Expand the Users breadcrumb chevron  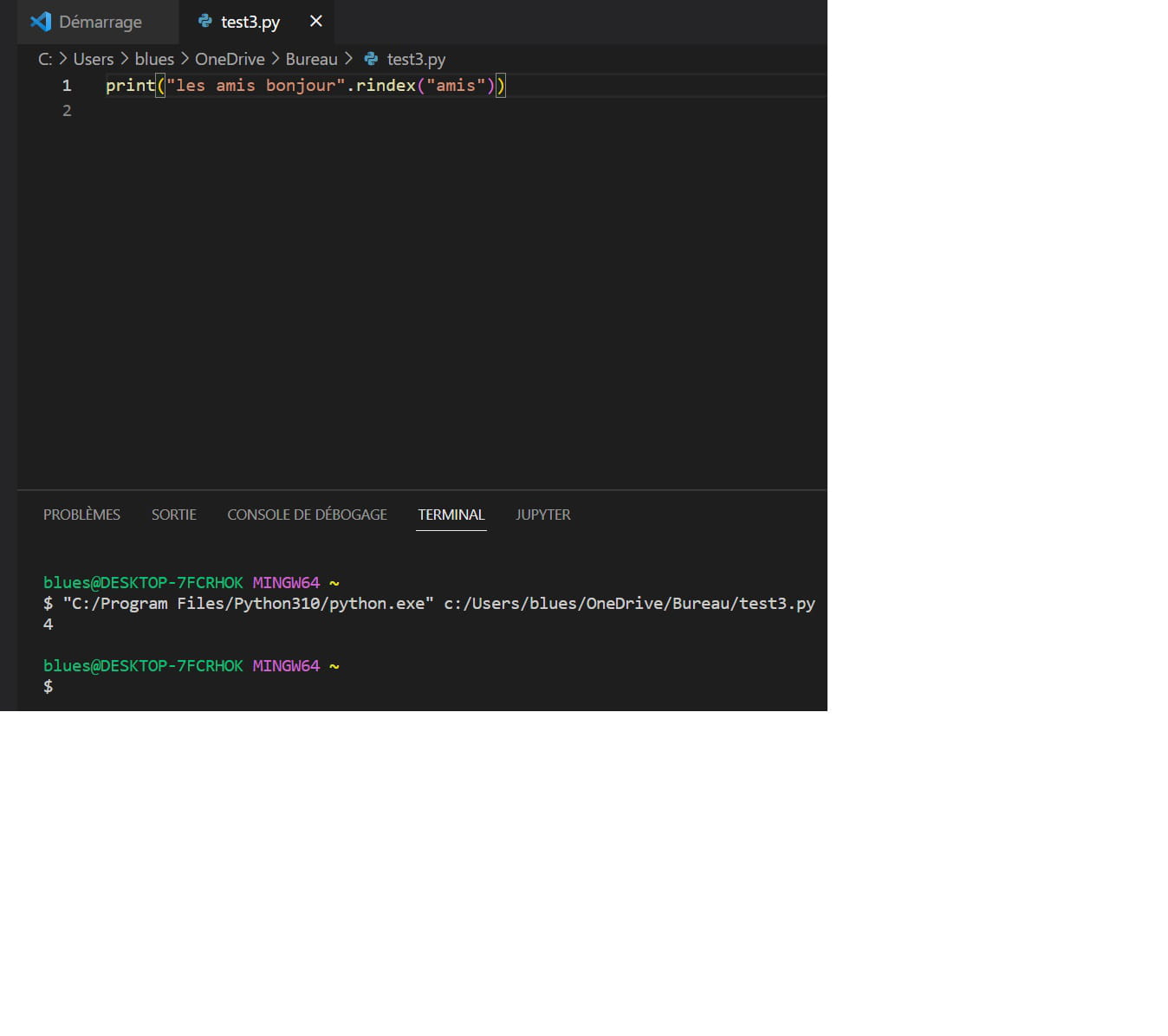[124, 59]
